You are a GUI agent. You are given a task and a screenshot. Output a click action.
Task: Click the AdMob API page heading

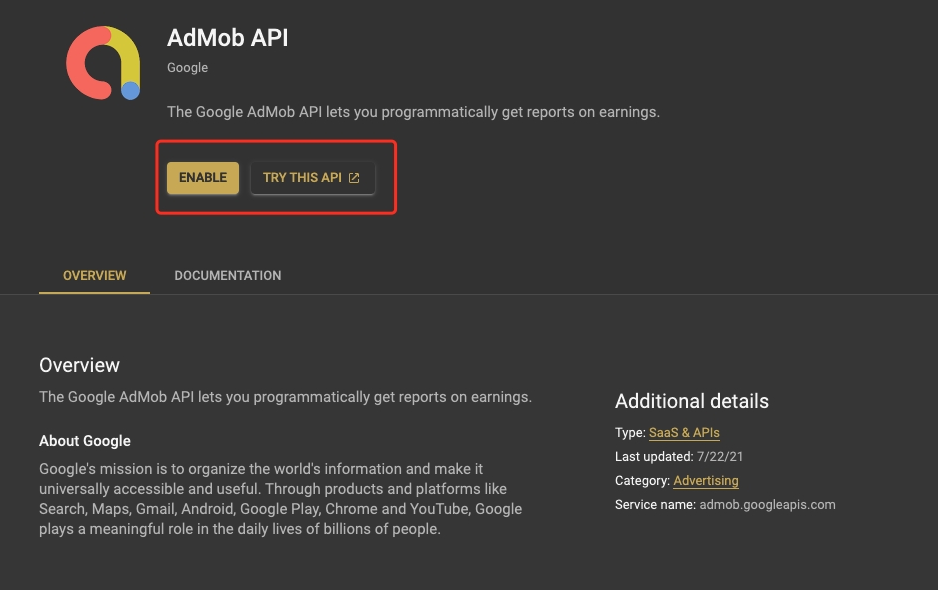tap(227, 38)
